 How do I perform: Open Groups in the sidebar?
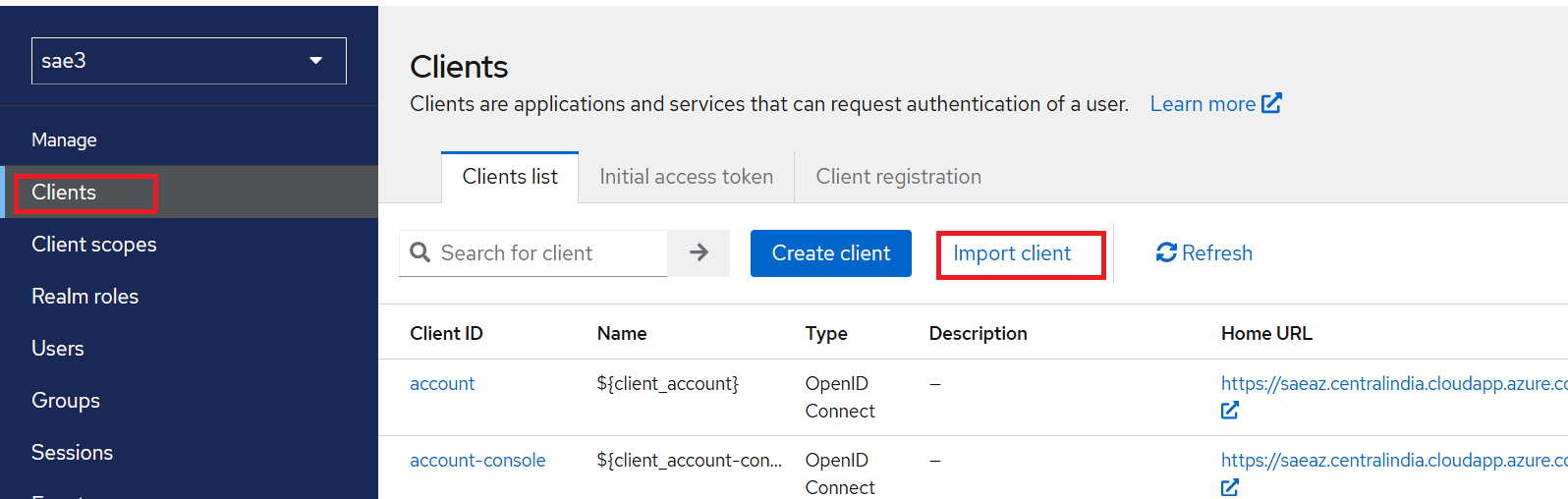coord(66,401)
